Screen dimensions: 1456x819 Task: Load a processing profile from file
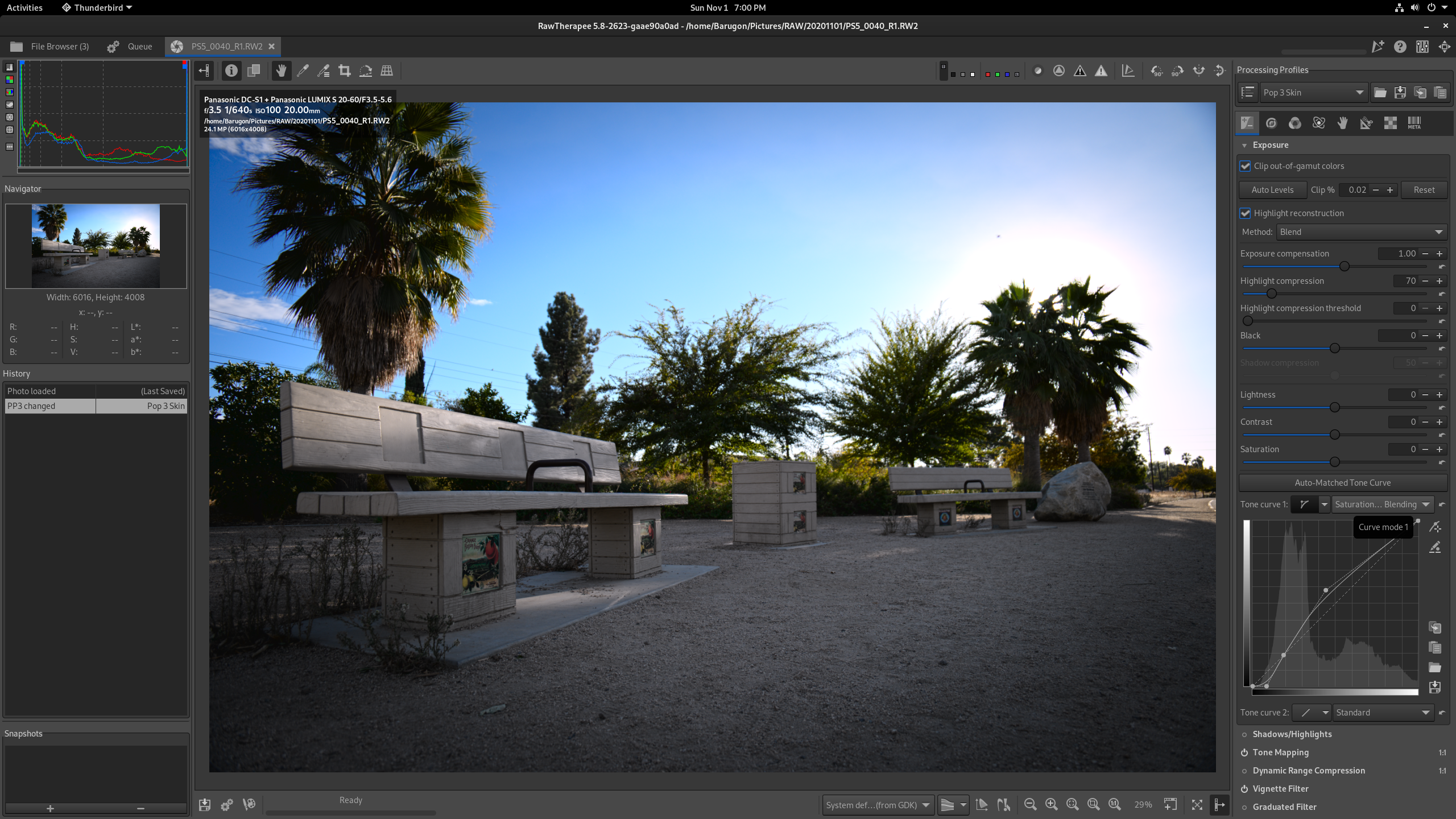[1380, 92]
